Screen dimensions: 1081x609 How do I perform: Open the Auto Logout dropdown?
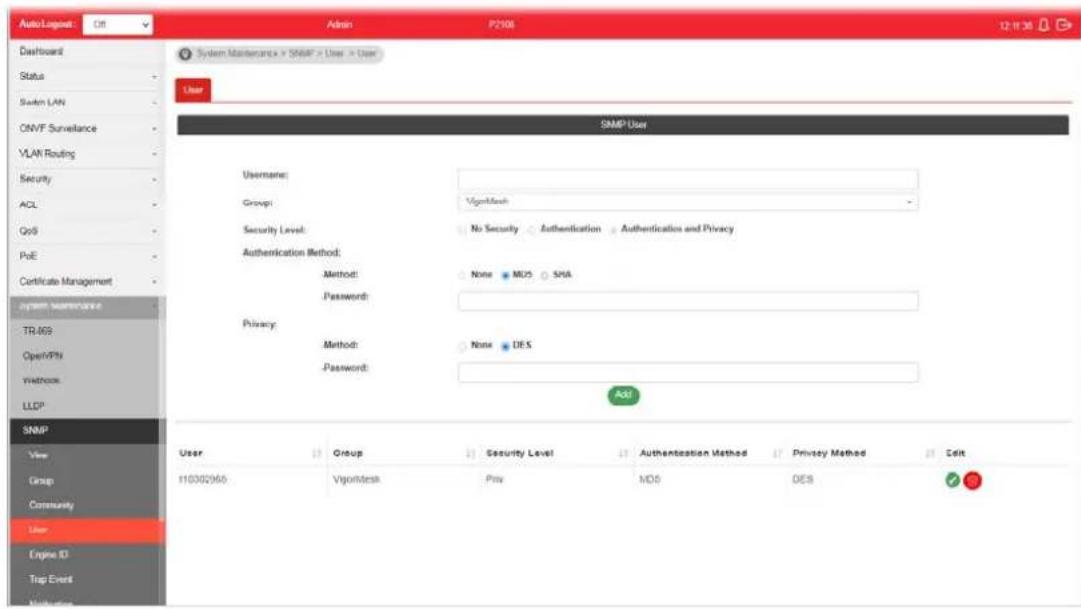pos(118,24)
